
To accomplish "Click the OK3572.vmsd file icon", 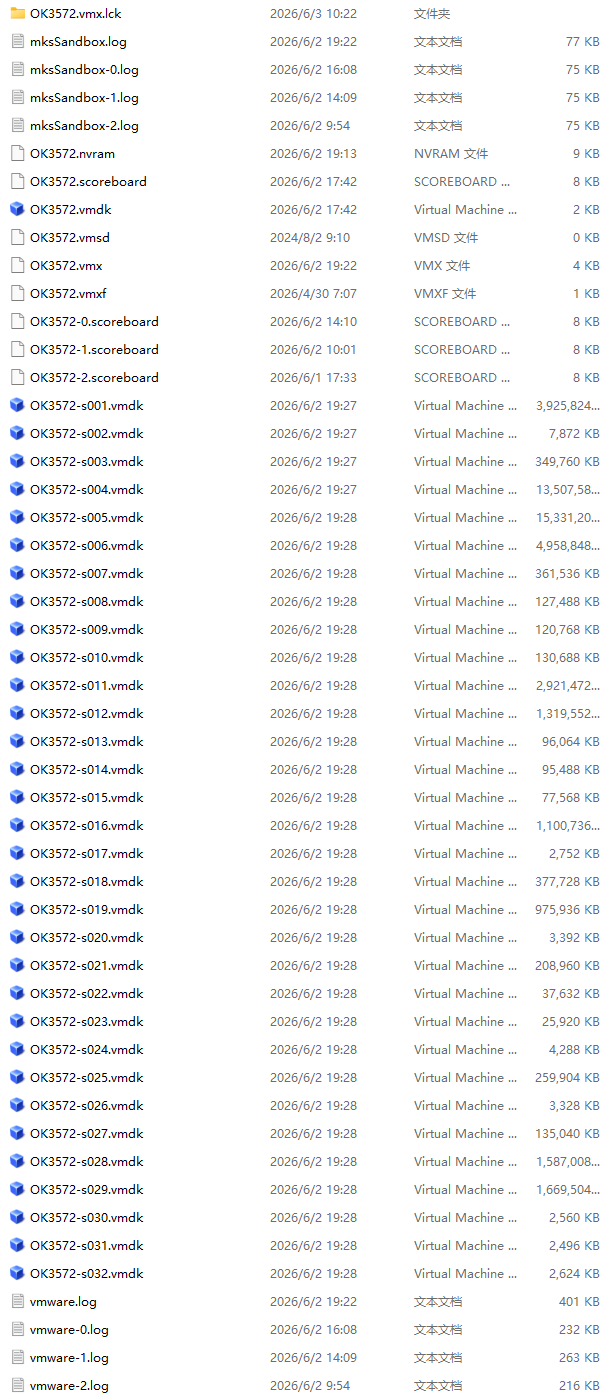I will coord(17,238).
